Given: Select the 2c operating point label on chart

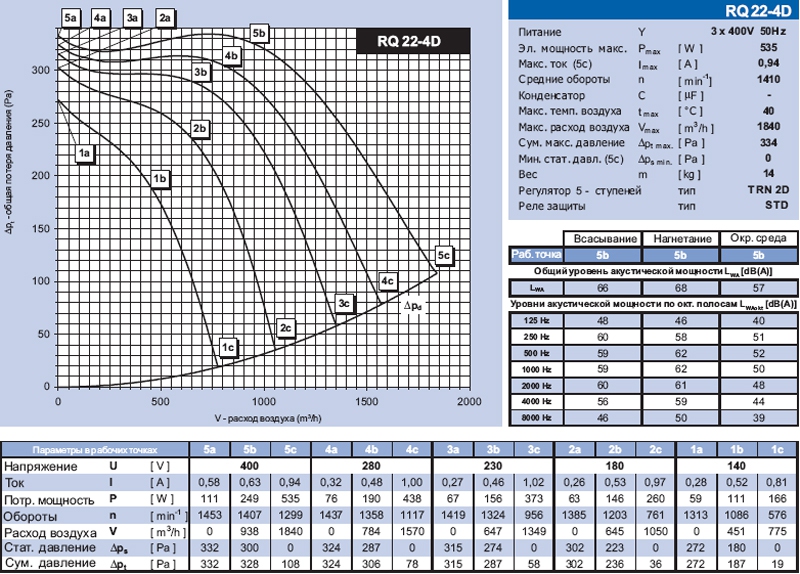Looking at the screenshot, I should point(286,328).
